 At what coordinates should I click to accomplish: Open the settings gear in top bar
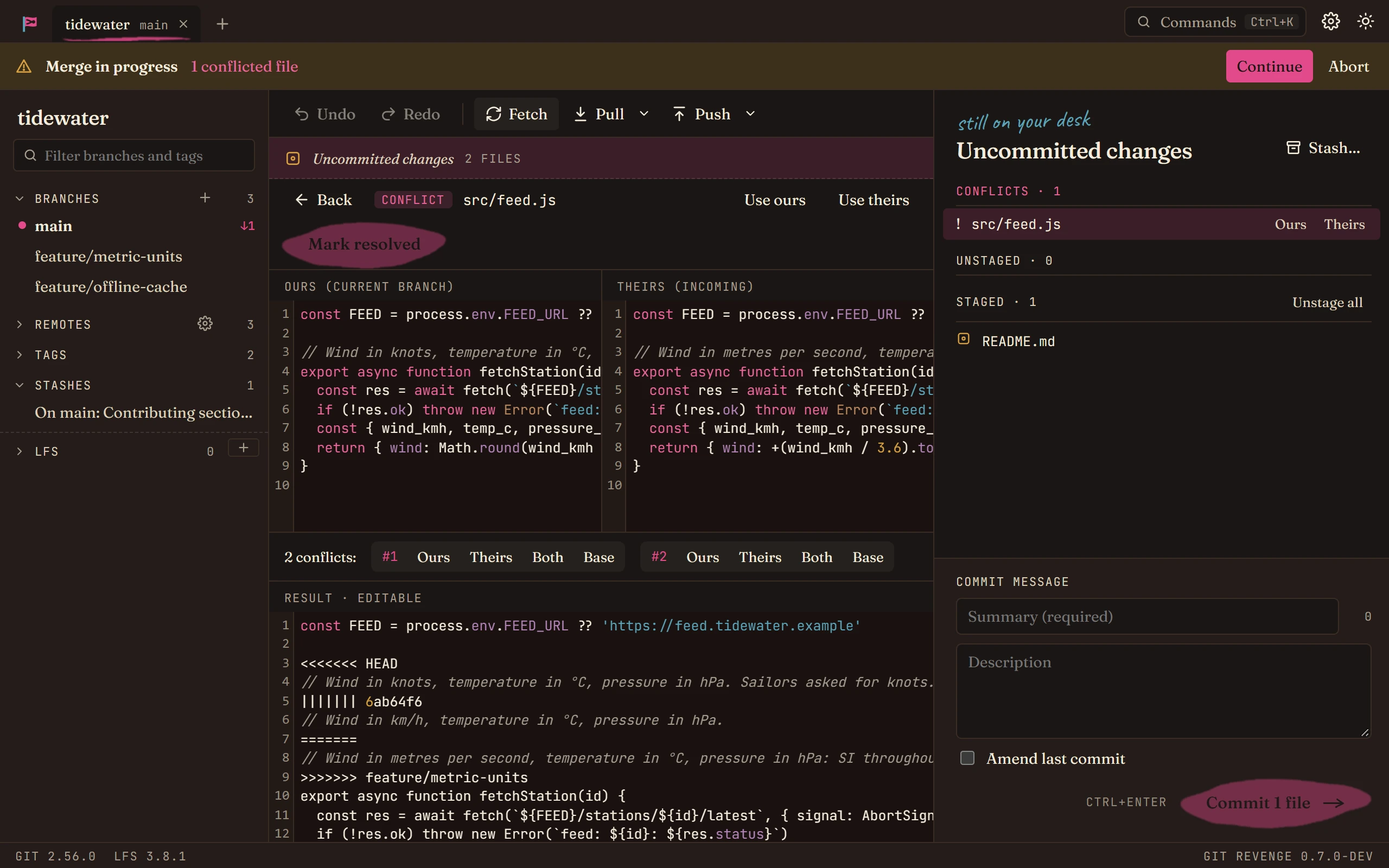click(1330, 22)
